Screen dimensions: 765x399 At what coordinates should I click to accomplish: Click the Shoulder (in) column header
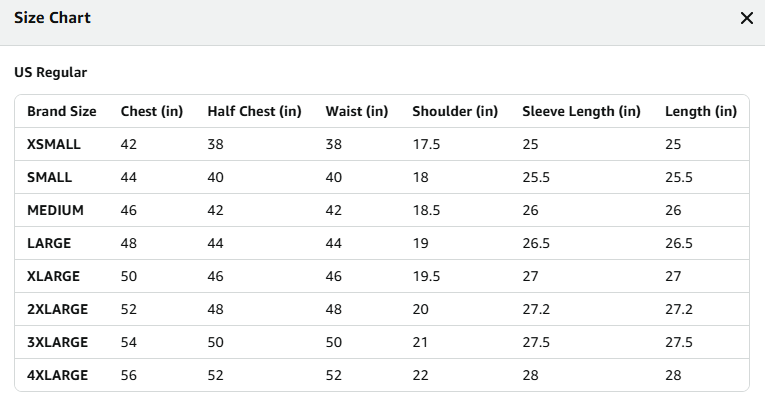tap(455, 111)
